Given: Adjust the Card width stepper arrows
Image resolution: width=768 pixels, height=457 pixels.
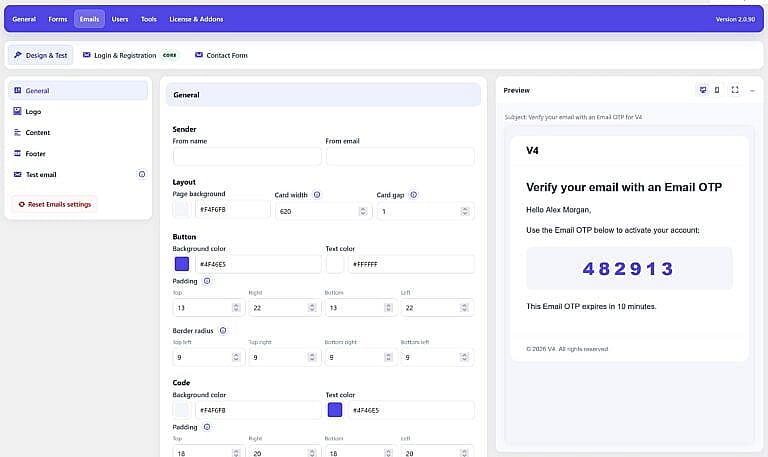Looking at the screenshot, I should [x=363, y=211].
